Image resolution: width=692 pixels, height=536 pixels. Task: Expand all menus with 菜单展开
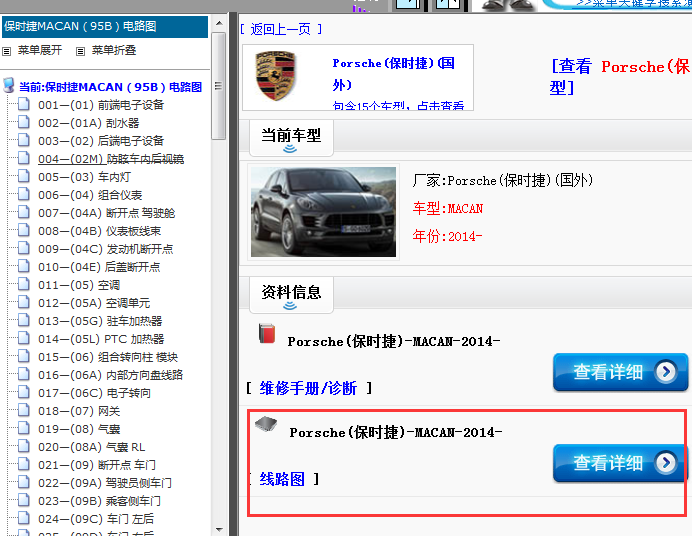click(x=40, y=50)
